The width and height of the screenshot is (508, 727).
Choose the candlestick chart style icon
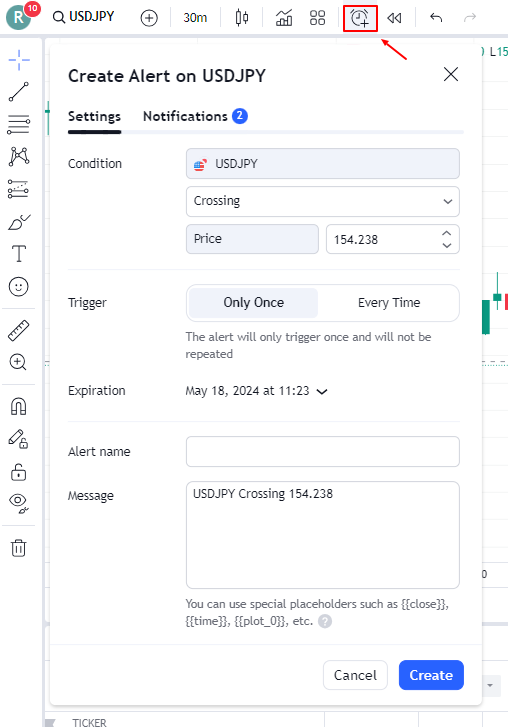[241, 18]
